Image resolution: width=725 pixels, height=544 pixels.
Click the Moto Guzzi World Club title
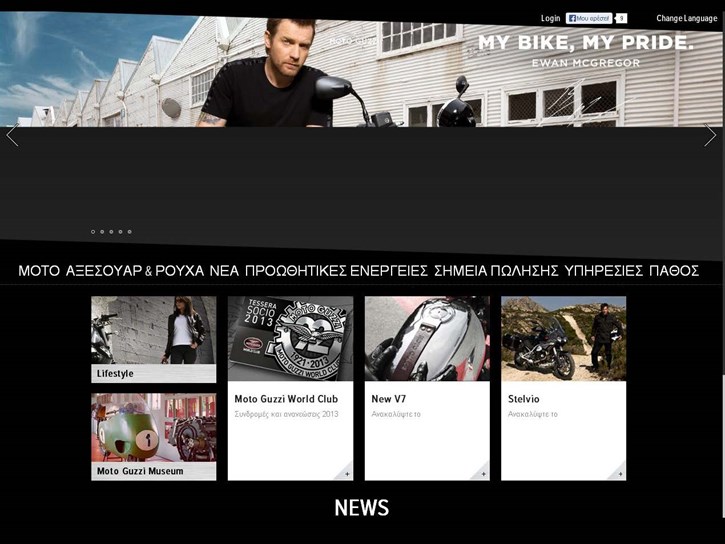coord(286,399)
